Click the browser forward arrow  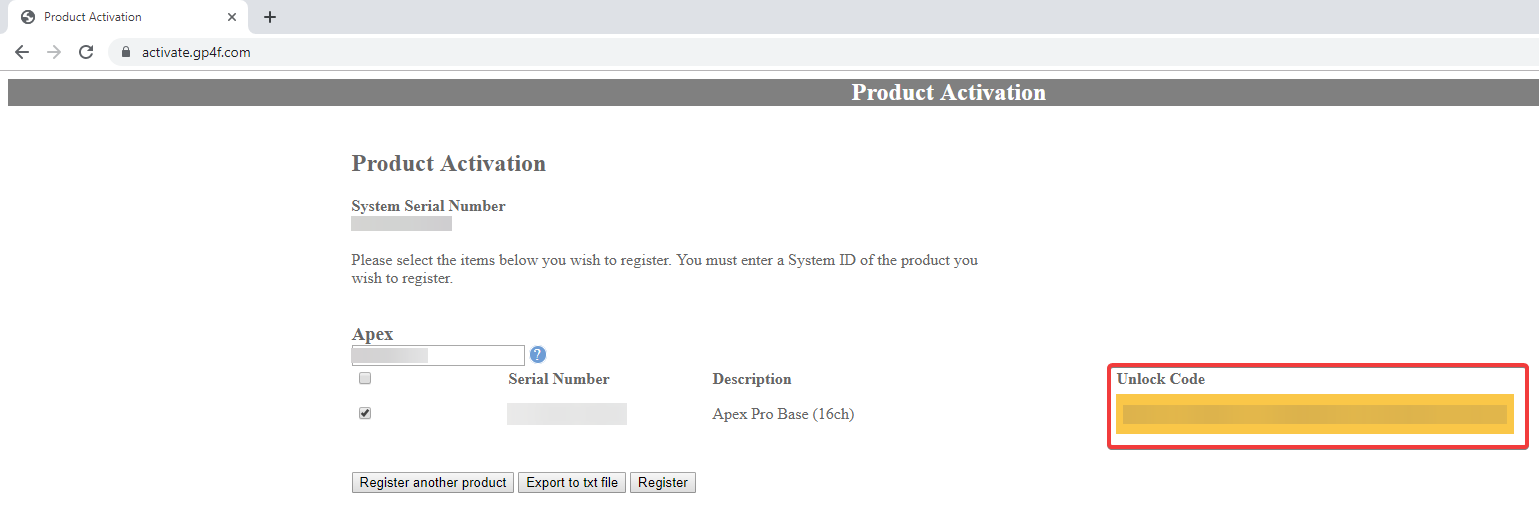[54, 52]
